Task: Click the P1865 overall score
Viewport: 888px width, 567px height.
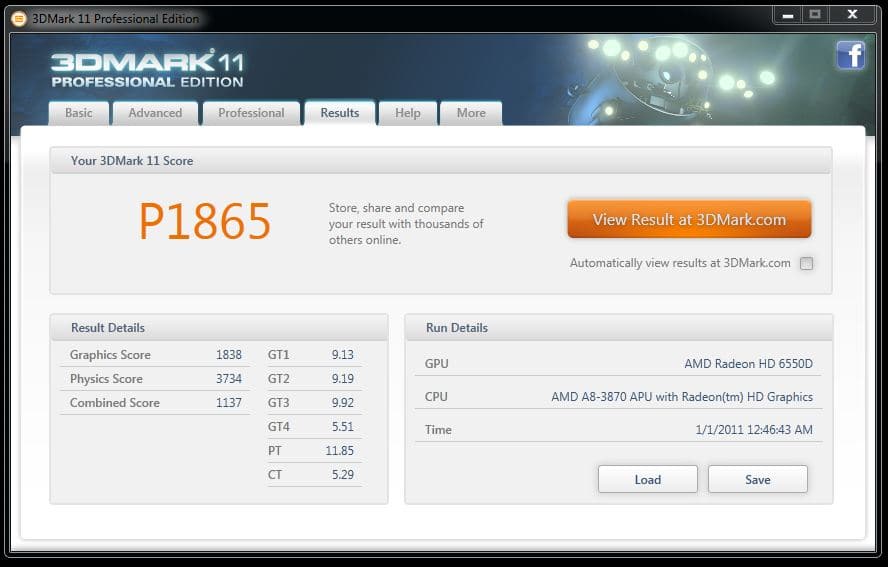Action: [205, 221]
